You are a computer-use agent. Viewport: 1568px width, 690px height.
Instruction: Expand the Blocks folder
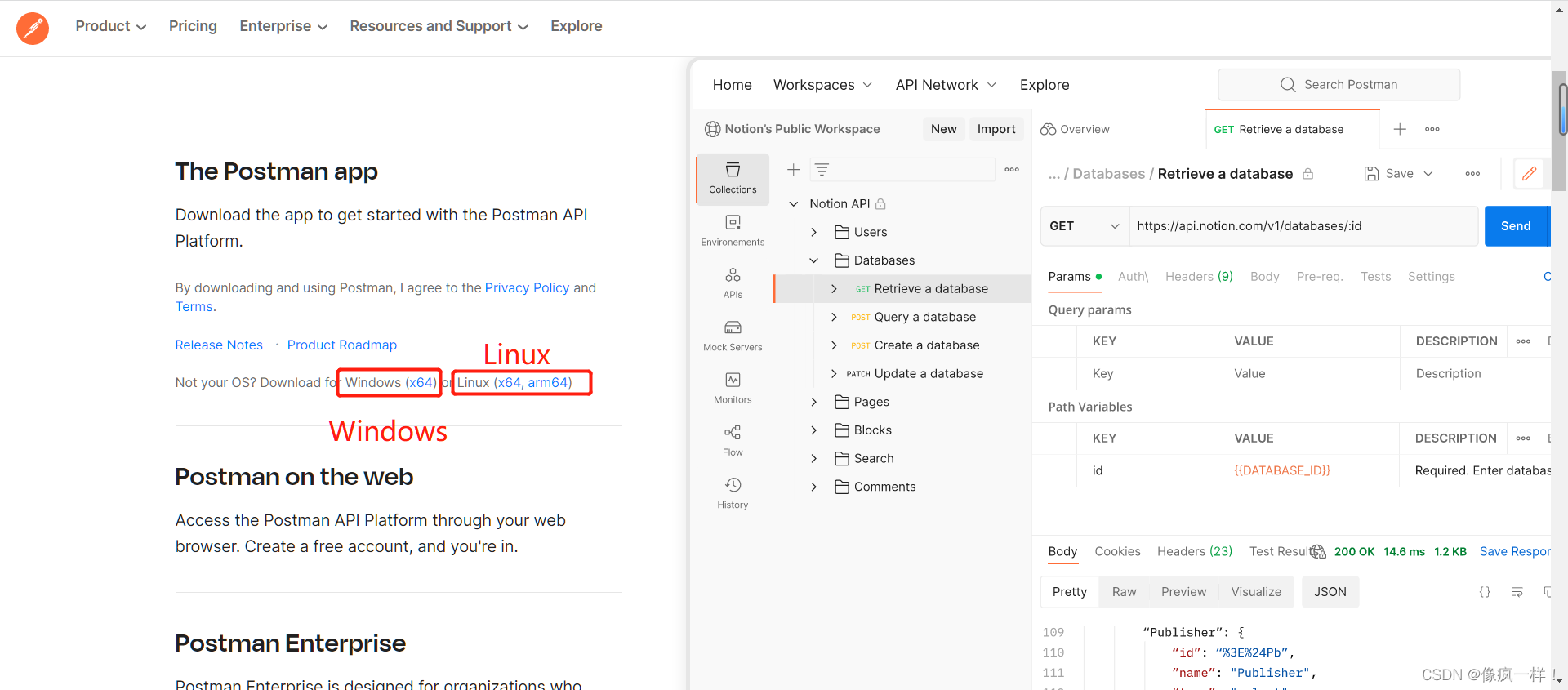click(813, 430)
